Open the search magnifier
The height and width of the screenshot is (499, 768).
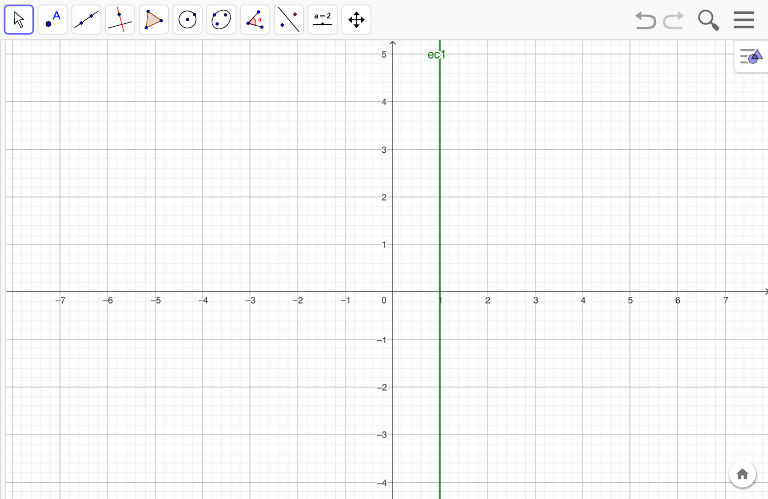click(x=708, y=21)
